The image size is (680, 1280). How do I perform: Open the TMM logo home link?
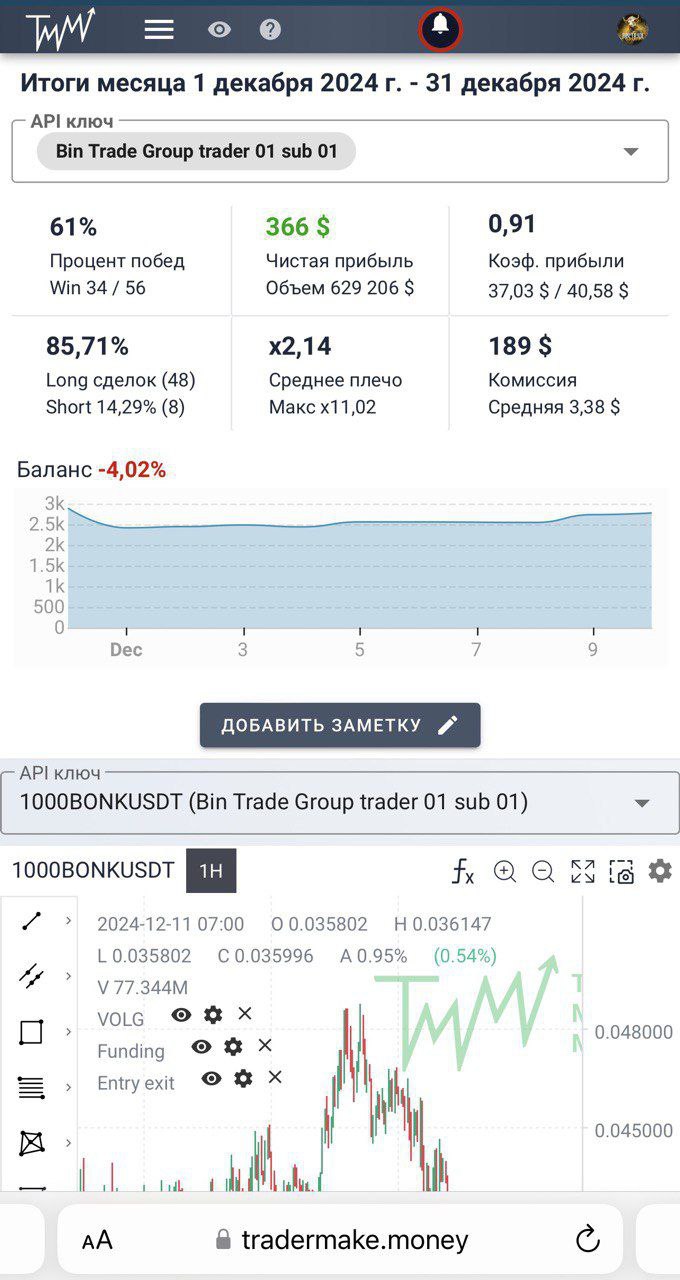tap(60, 29)
